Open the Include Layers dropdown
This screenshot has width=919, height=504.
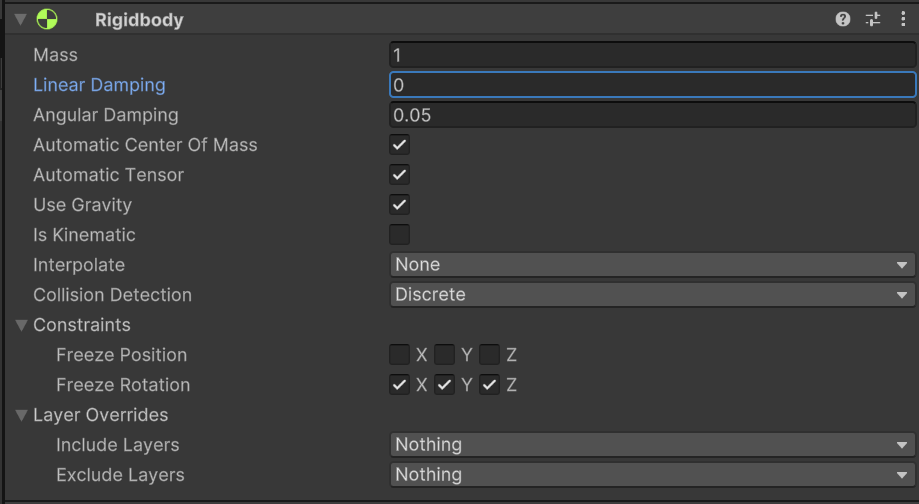pyautogui.click(x=651, y=445)
